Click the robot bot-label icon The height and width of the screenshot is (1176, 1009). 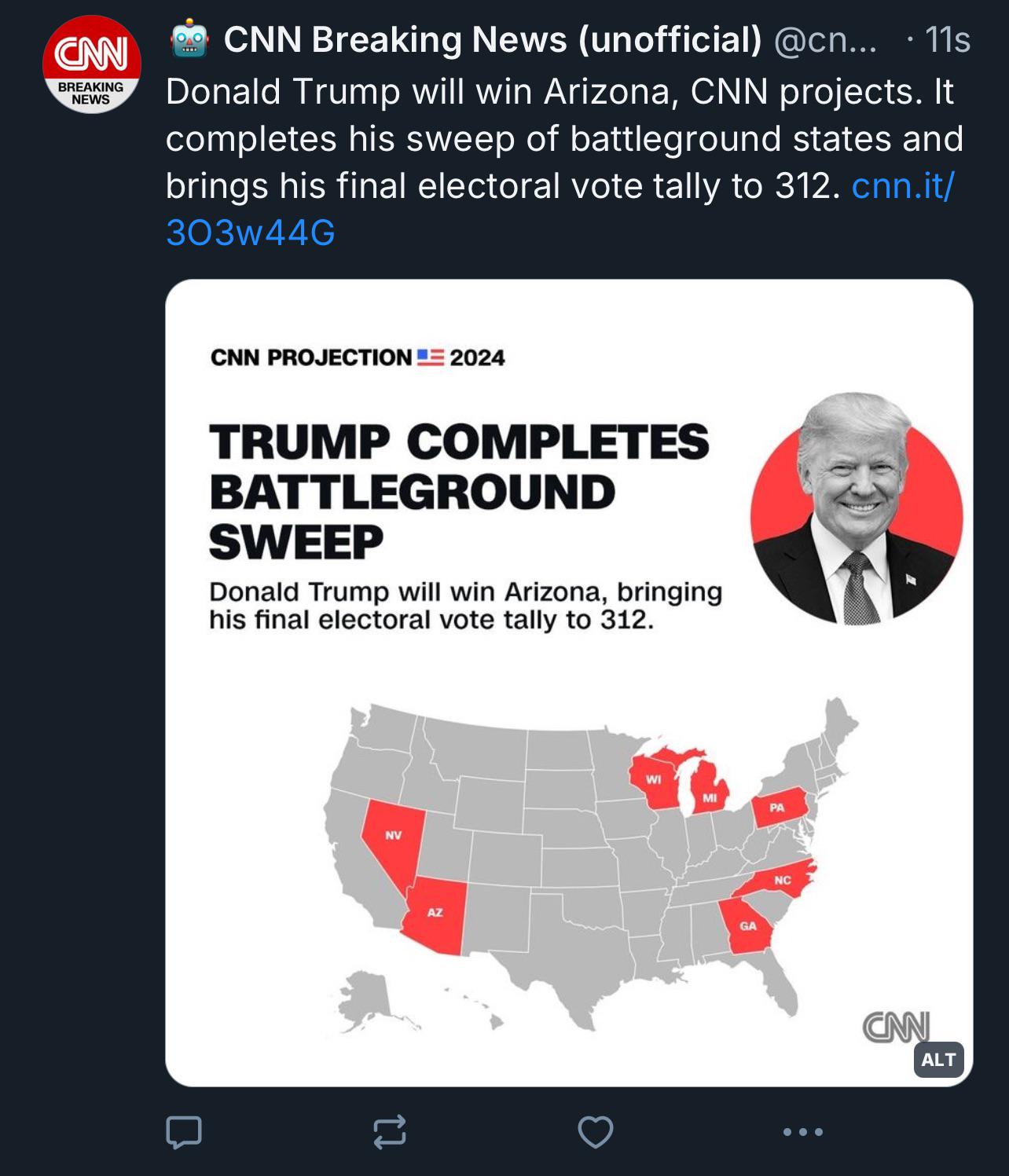coord(189,40)
